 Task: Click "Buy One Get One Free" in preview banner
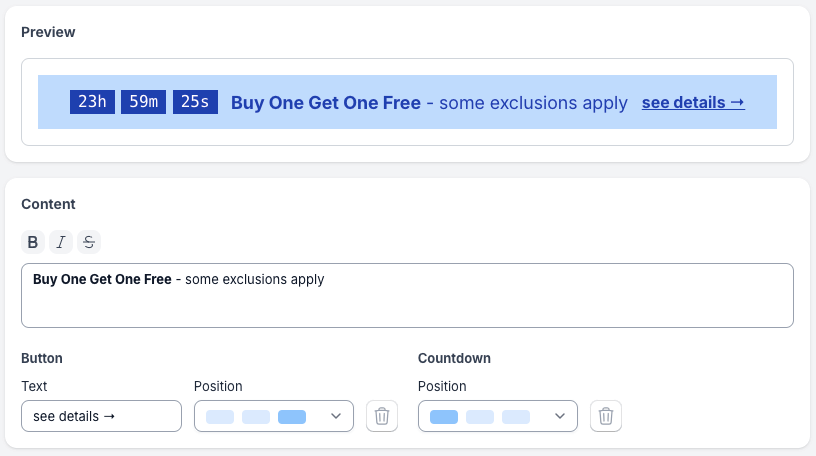(x=326, y=102)
